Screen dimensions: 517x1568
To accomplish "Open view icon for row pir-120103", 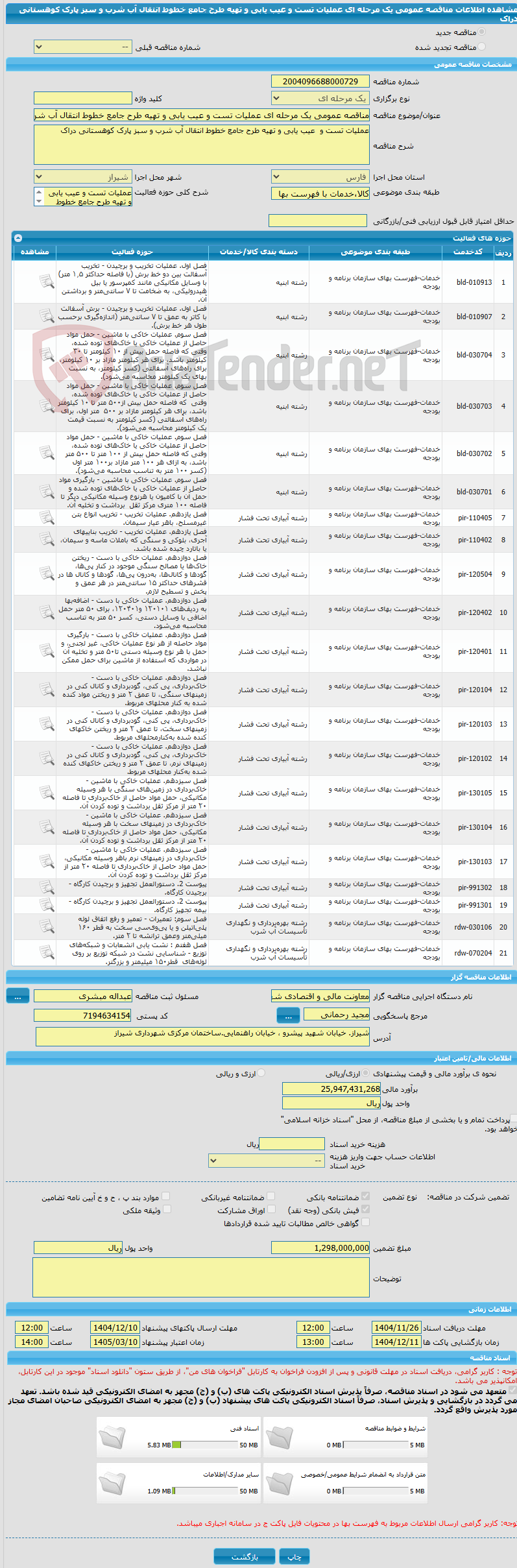I will click(46, 723).
